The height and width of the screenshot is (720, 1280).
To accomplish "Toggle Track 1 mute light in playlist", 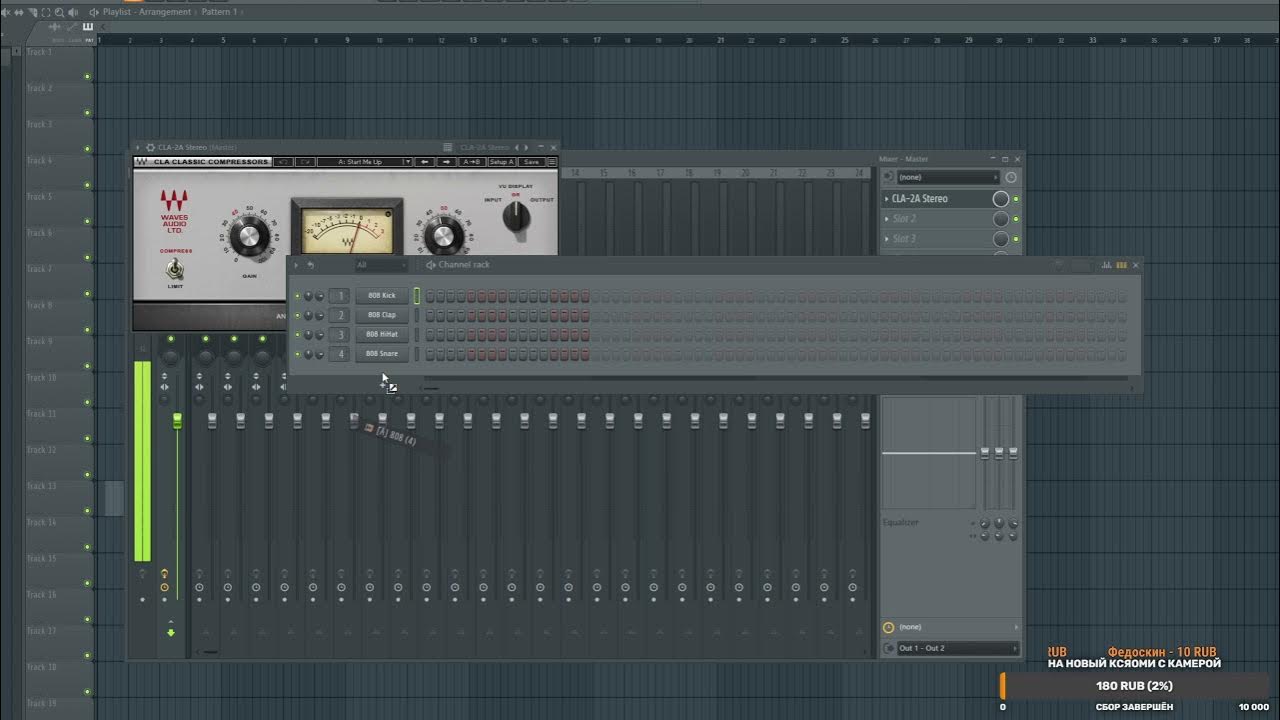I will pyautogui.click(x=88, y=76).
